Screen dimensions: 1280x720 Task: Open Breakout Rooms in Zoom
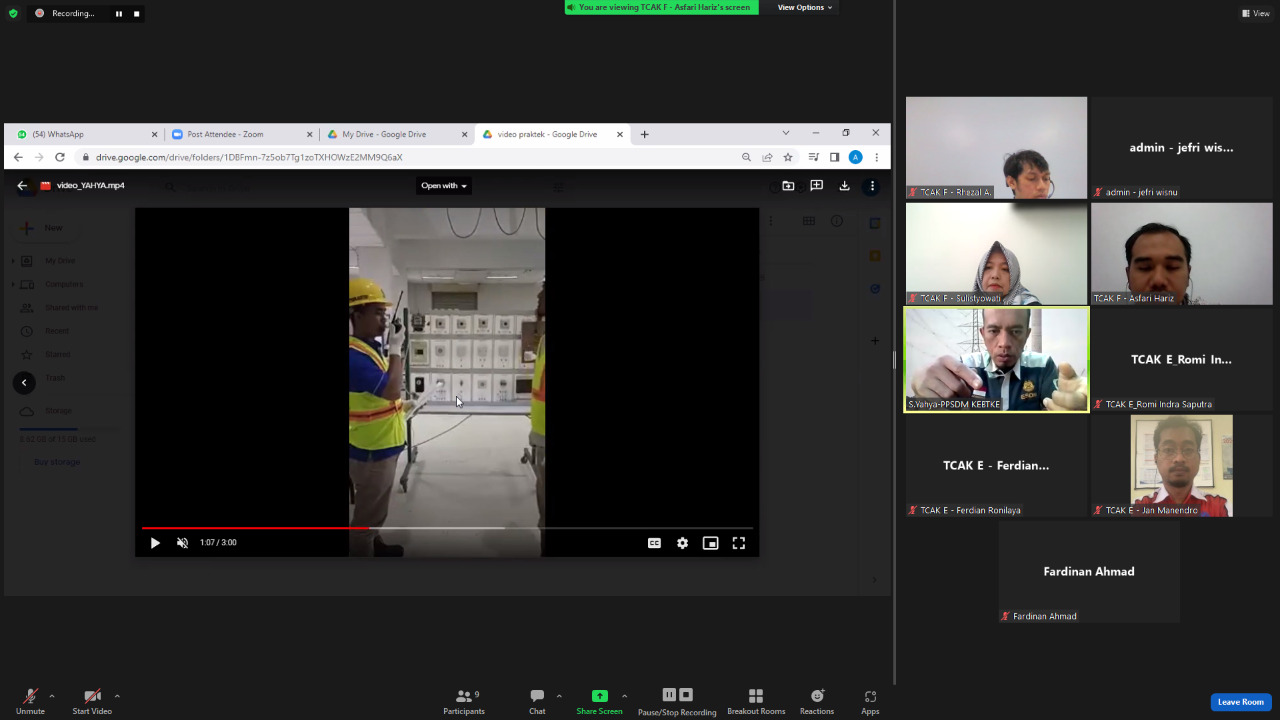[x=756, y=701]
